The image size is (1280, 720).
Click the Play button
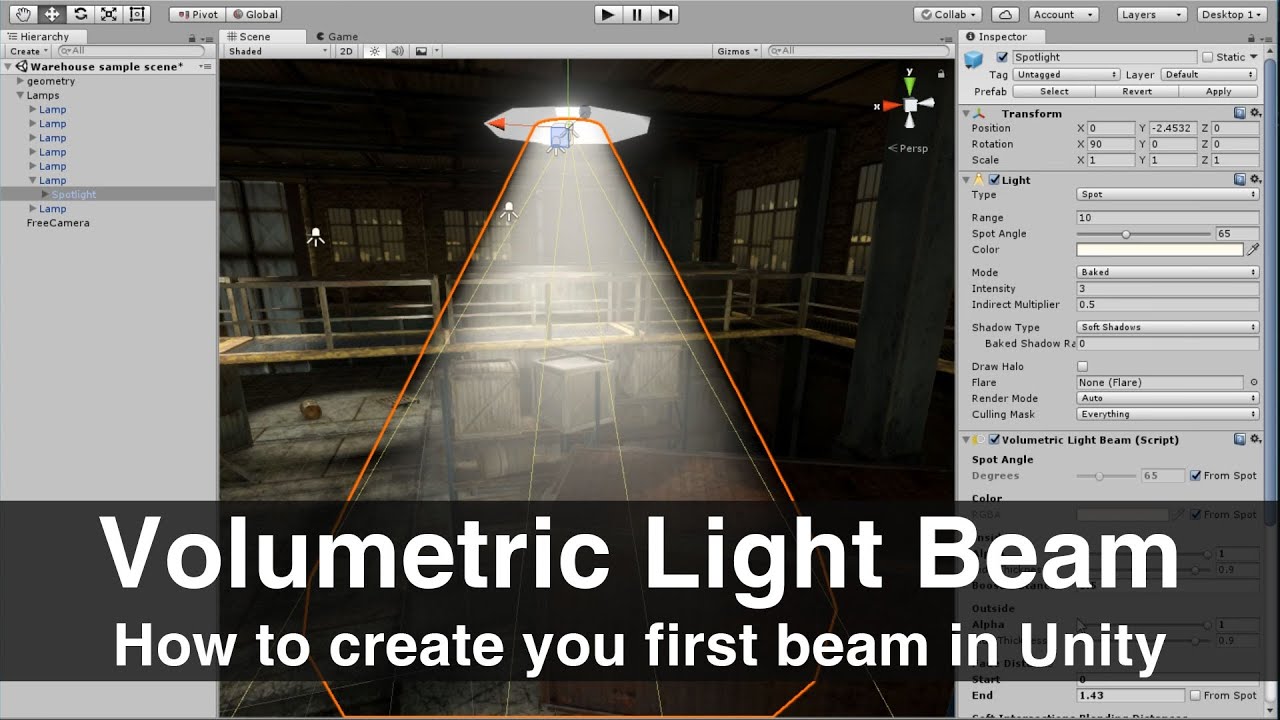tap(608, 14)
